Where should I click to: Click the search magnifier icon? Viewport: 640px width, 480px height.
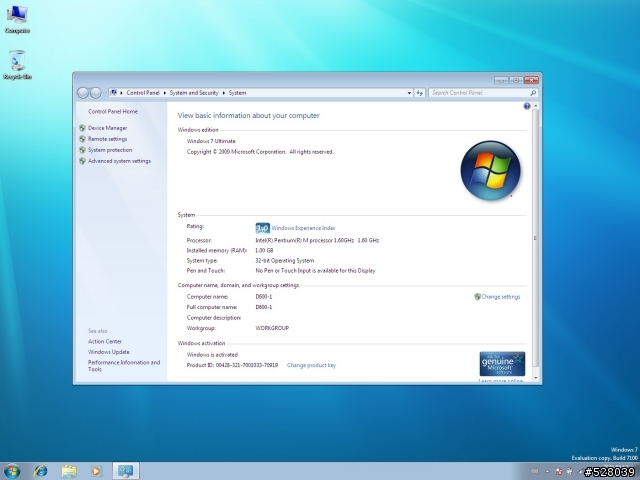[x=533, y=93]
